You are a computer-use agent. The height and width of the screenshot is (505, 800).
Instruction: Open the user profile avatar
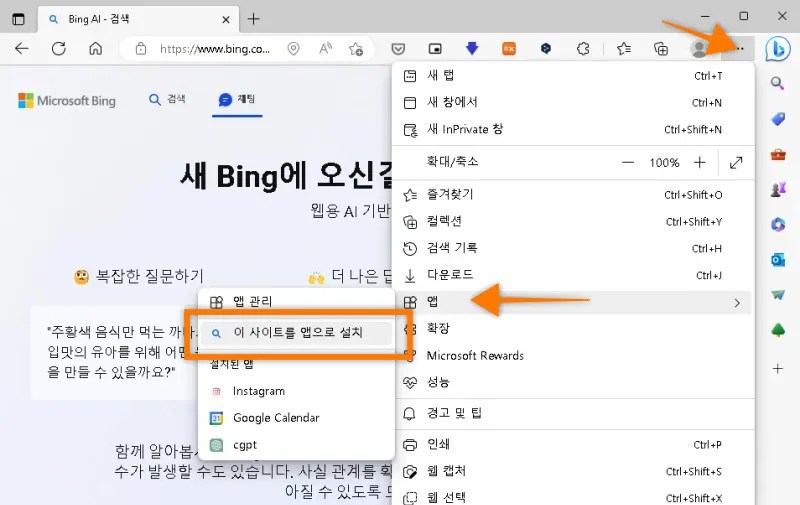pos(698,49)
